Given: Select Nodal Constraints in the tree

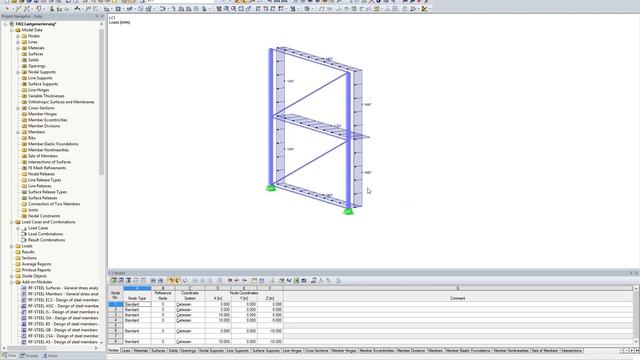Looking at the screenshot, I should coord(44,216).
